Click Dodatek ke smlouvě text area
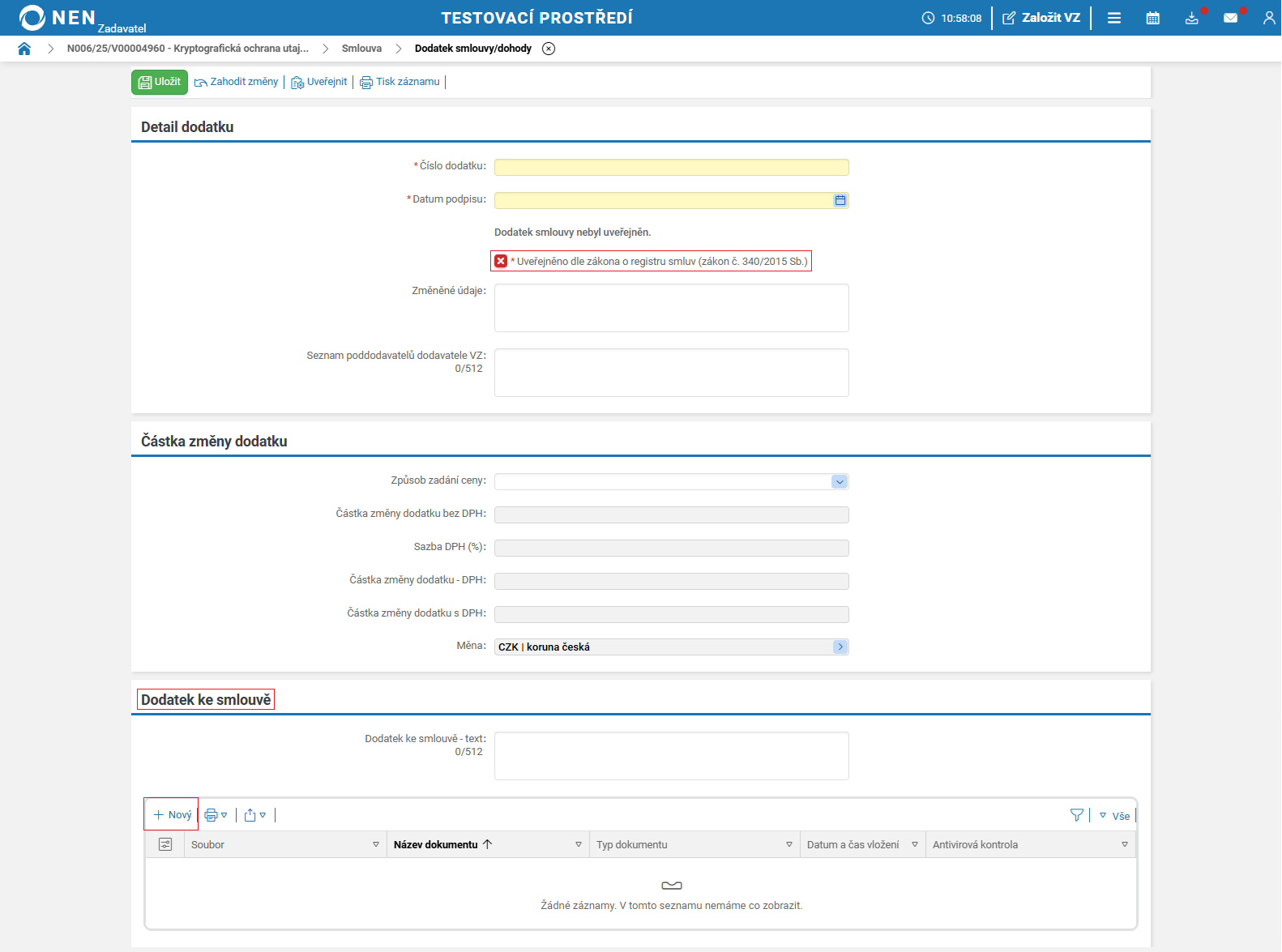Image resolution: width=1282 pixels, height=952 pixels. pyautogui.click(x=672, y=756)
